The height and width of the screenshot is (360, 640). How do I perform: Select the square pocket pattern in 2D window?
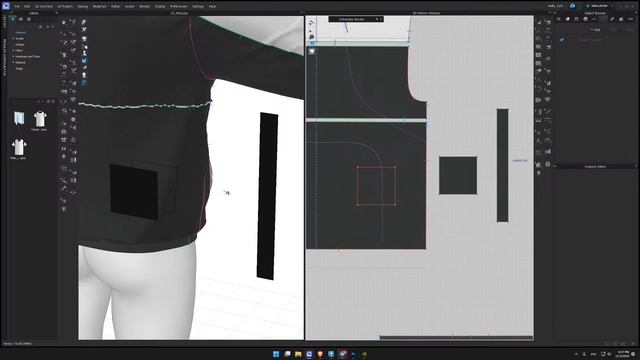click(458, 176)
